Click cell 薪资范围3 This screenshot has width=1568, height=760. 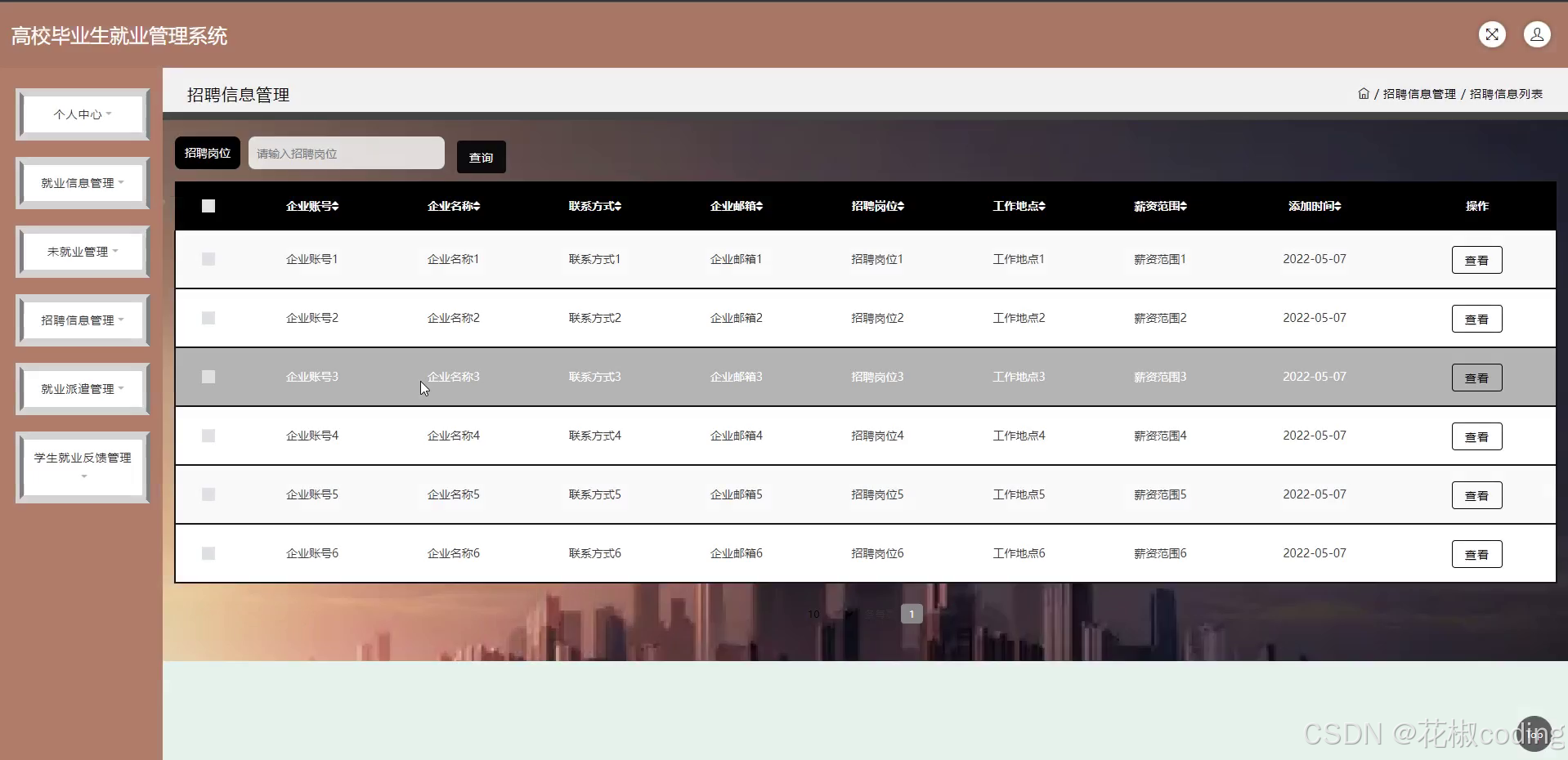(1160, 377)
